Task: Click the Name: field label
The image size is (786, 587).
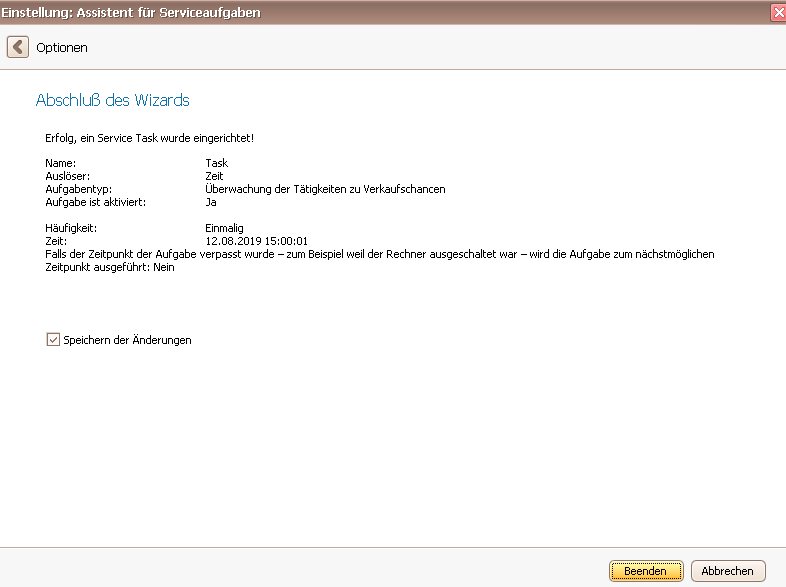Action: tap(61, 163)
